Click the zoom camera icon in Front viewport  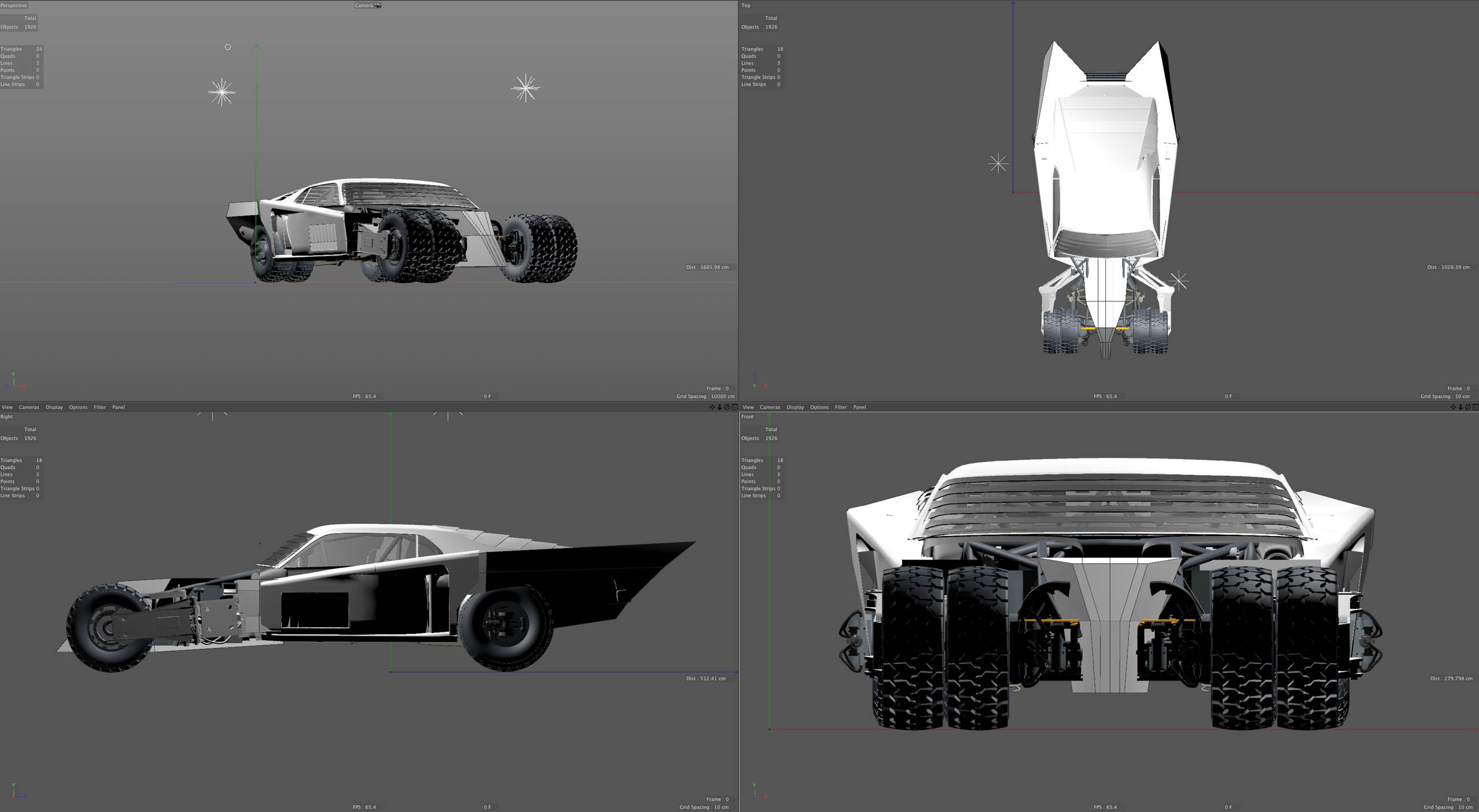click(1461, 407)
